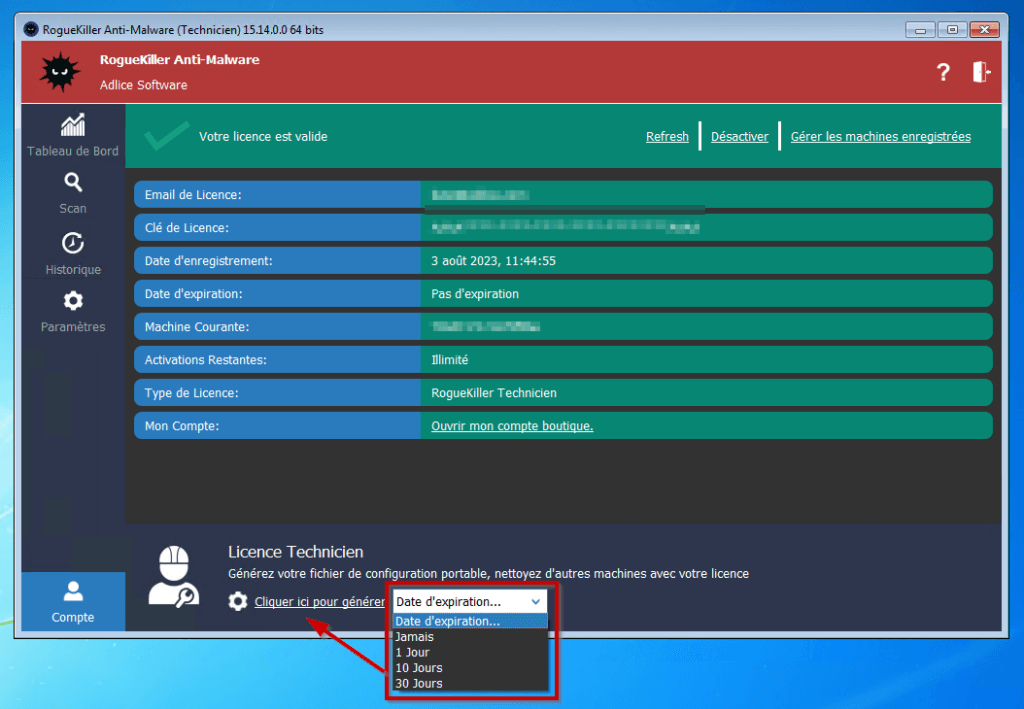Click the gear icon beside generate link
This screenshot has width=1024, height=709.
[238, 602]
